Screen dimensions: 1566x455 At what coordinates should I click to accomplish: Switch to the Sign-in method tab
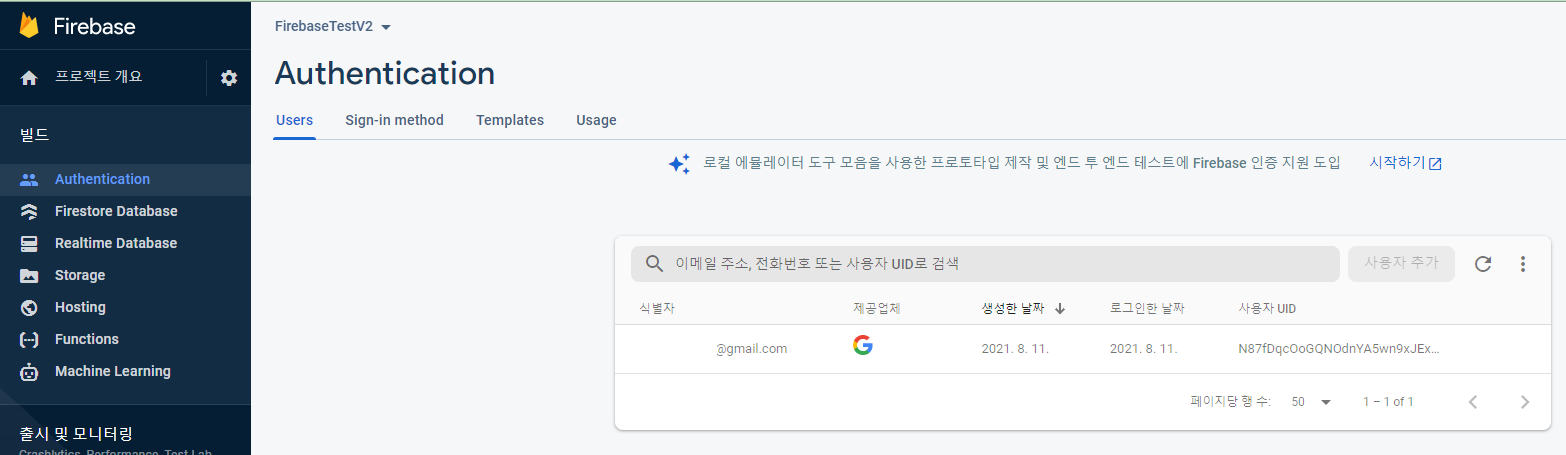(394, 120)
